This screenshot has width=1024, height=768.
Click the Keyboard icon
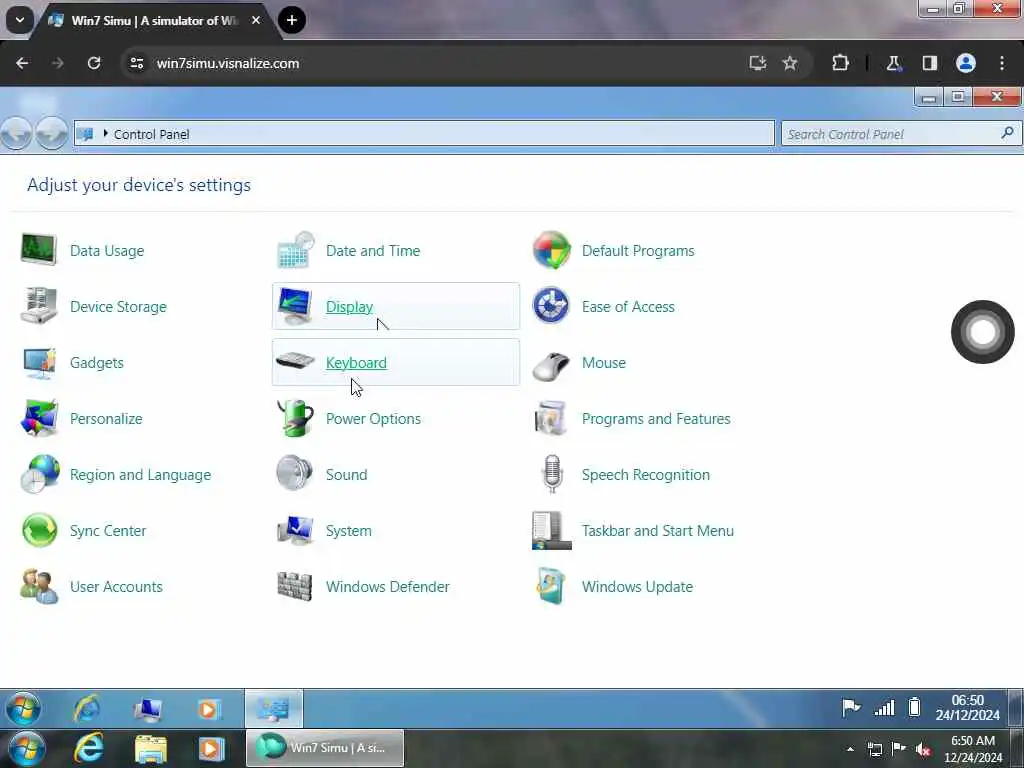click(x=295, y=360)
